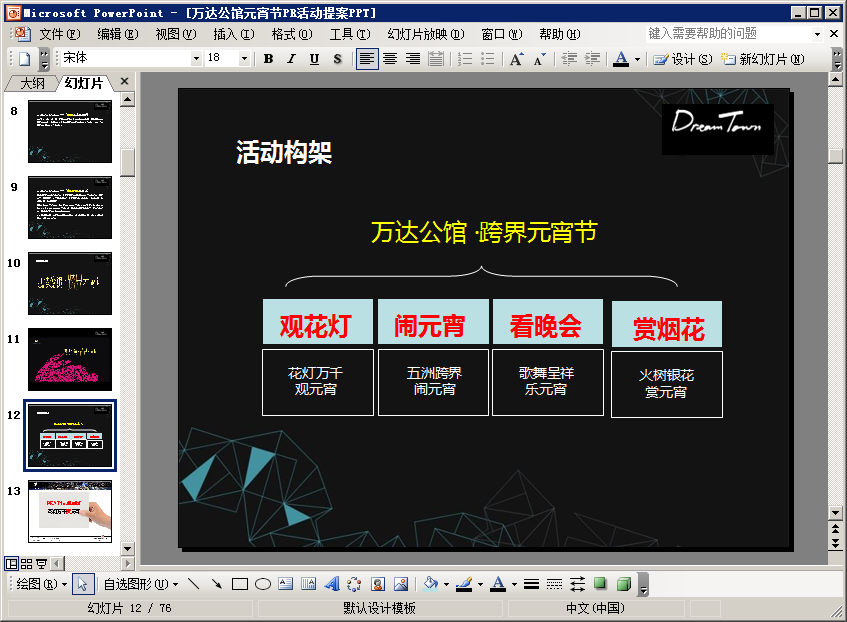Screen dimensions: 847x622
Task: Switch to Slide Sorter view
Action: (26, 564)
